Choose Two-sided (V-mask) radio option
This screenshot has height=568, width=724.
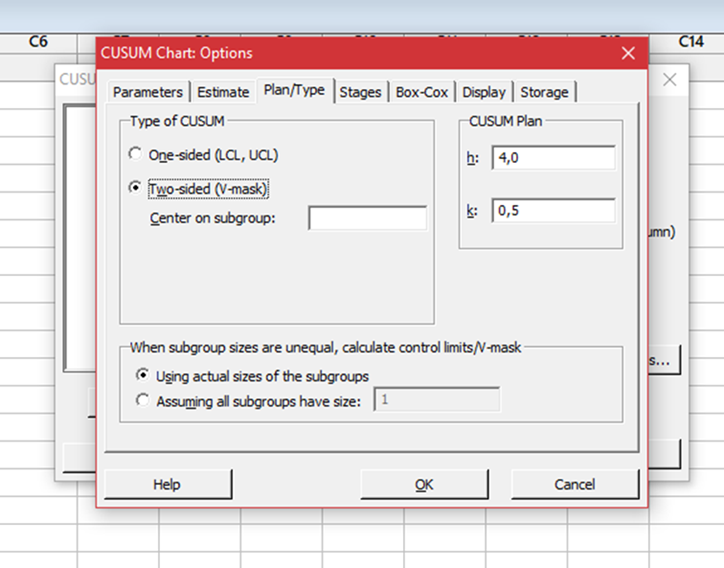tap(136, 187)
